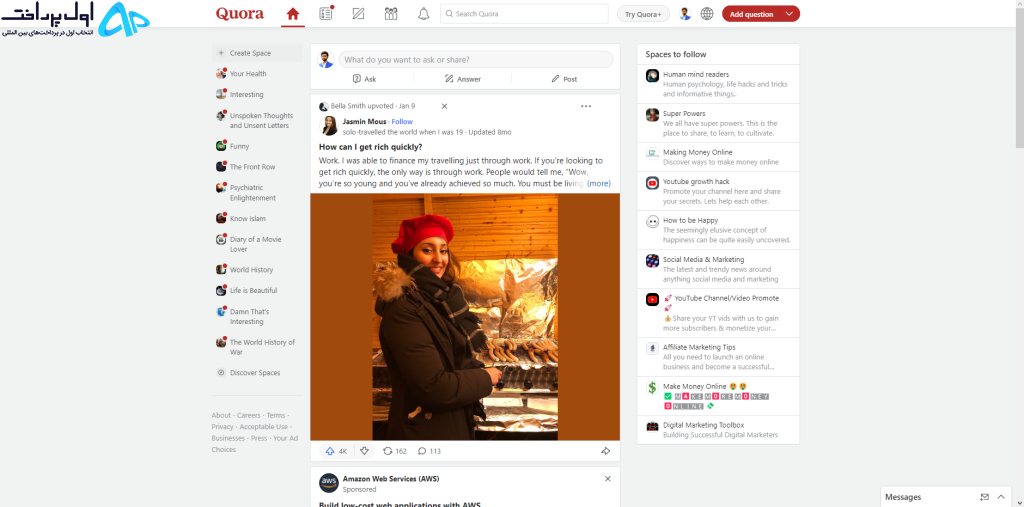Open the Making Money Online space

pos(718,157)
